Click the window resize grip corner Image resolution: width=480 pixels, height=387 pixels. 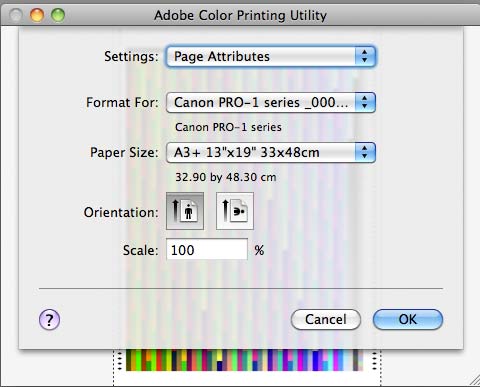pos(473,381)
